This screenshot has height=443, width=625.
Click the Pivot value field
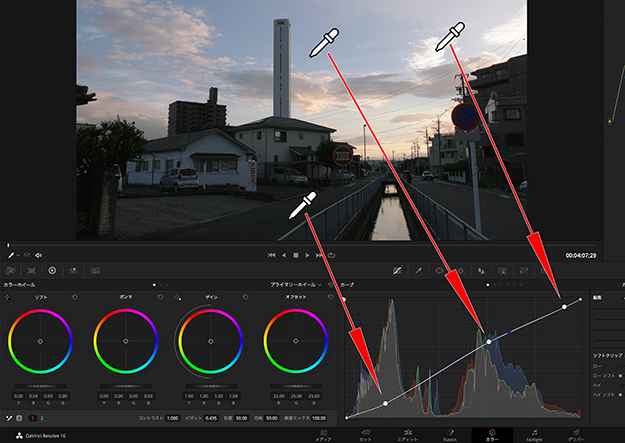[x=211, y=417]
